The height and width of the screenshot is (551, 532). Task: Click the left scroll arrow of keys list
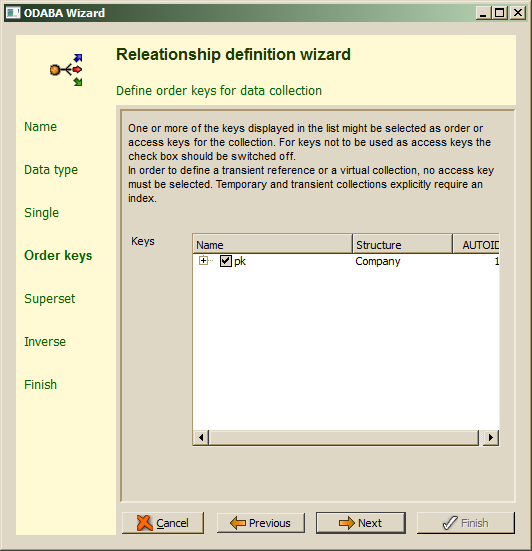tap(201, 437)
